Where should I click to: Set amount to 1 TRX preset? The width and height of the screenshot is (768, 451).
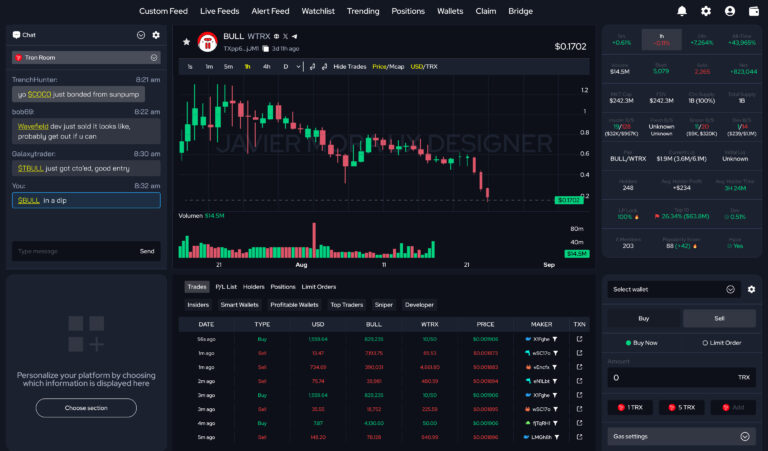coord(630,407)
